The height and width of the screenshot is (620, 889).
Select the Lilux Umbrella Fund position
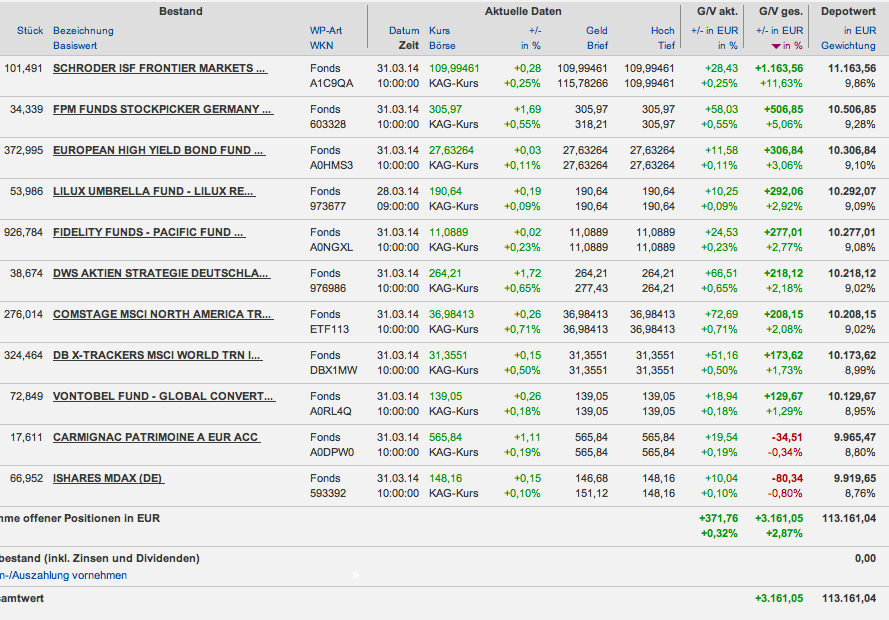click(x=153, y=191)
